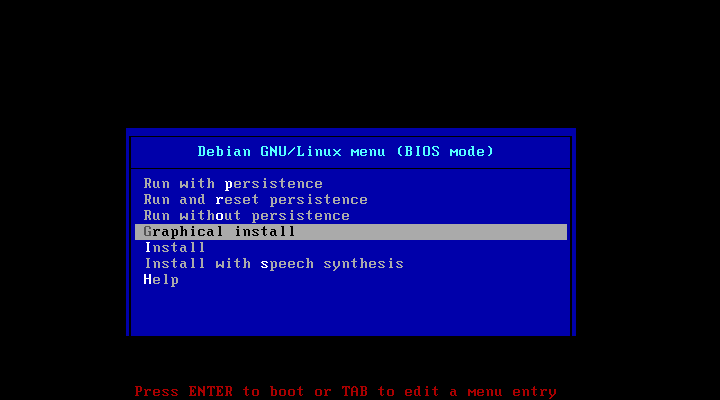Click the red Press ENTER to boot hint

345,392
